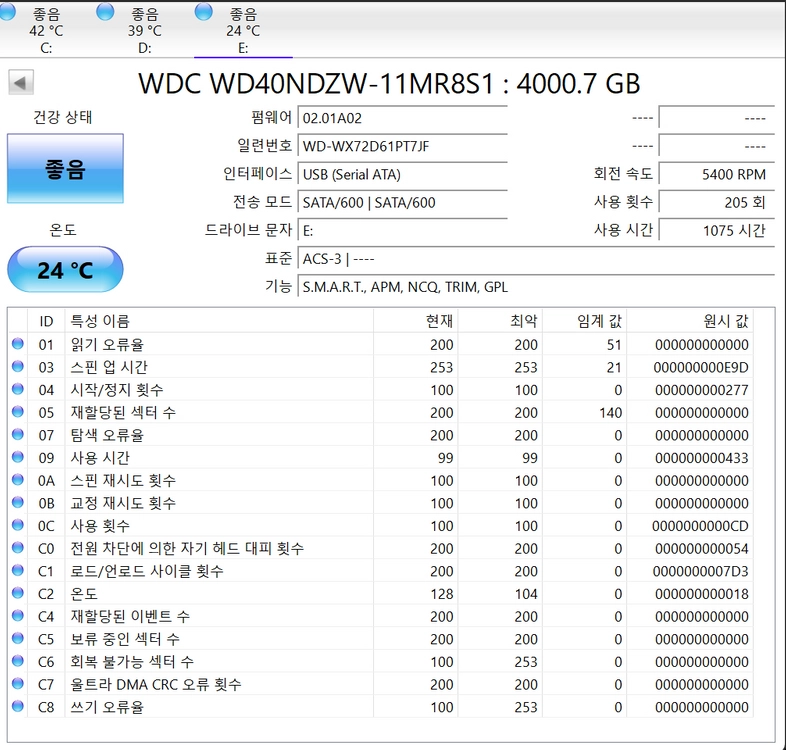Click the standard field ACS-3 | ----
This screenshot has width=786, height=750.
[536, 259]
